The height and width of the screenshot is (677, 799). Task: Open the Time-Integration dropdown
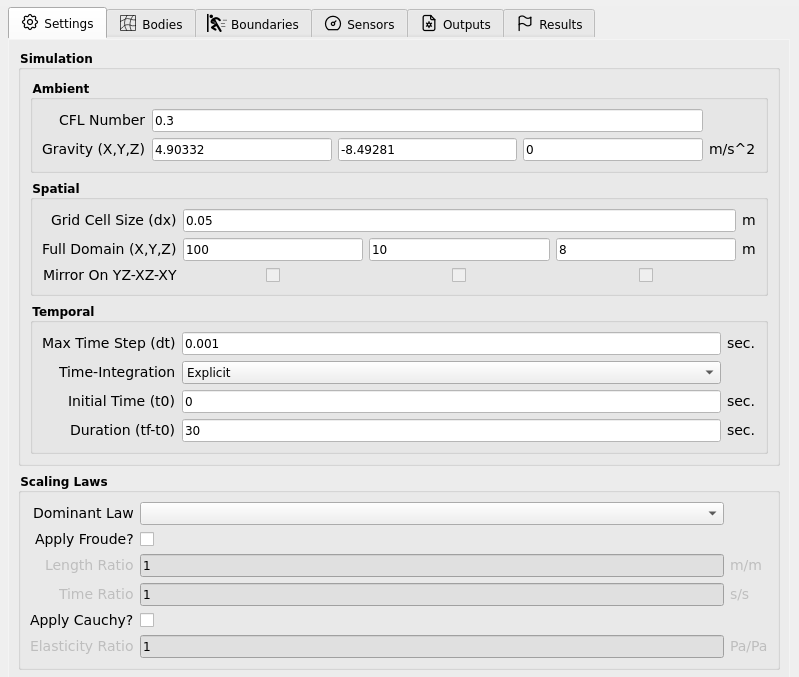coord(451,372)
